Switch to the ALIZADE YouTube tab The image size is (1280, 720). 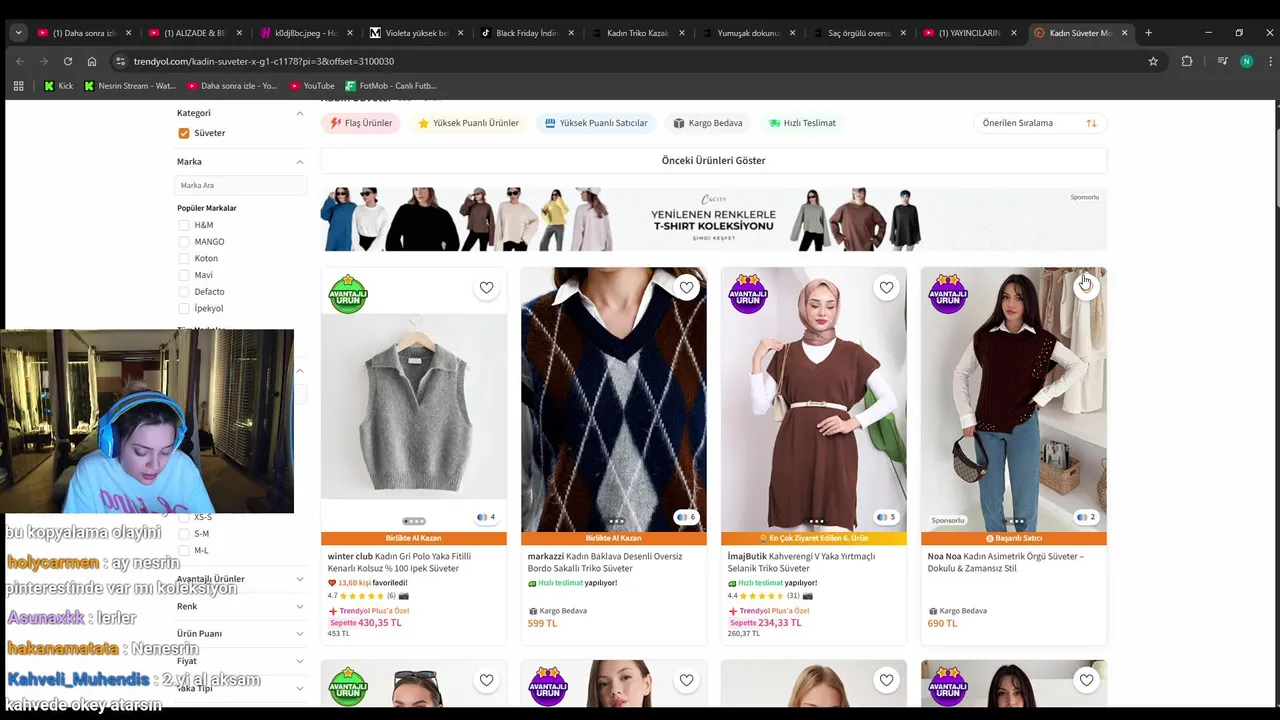[193, 33]
